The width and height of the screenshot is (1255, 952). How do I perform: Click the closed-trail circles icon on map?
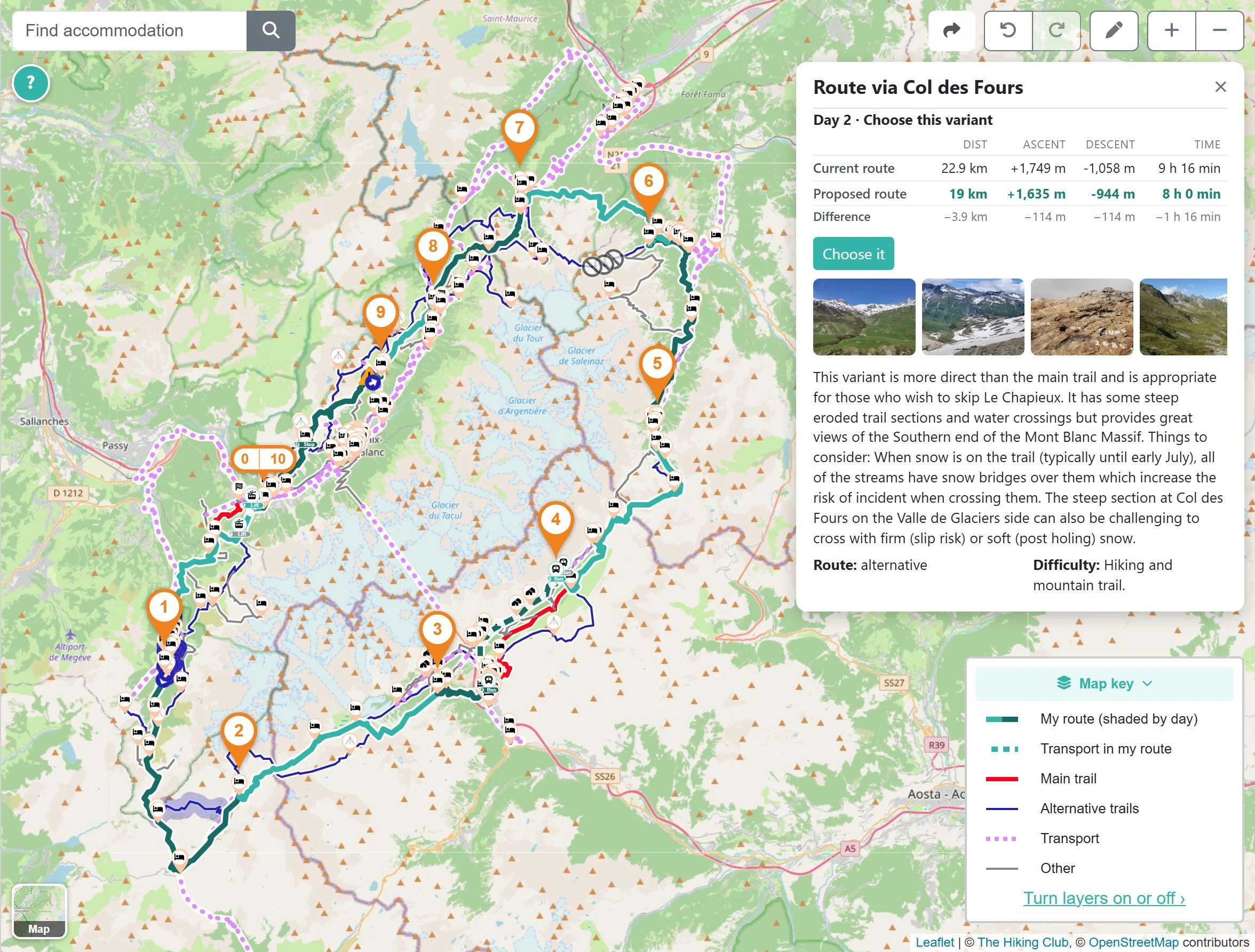point(602,263)
